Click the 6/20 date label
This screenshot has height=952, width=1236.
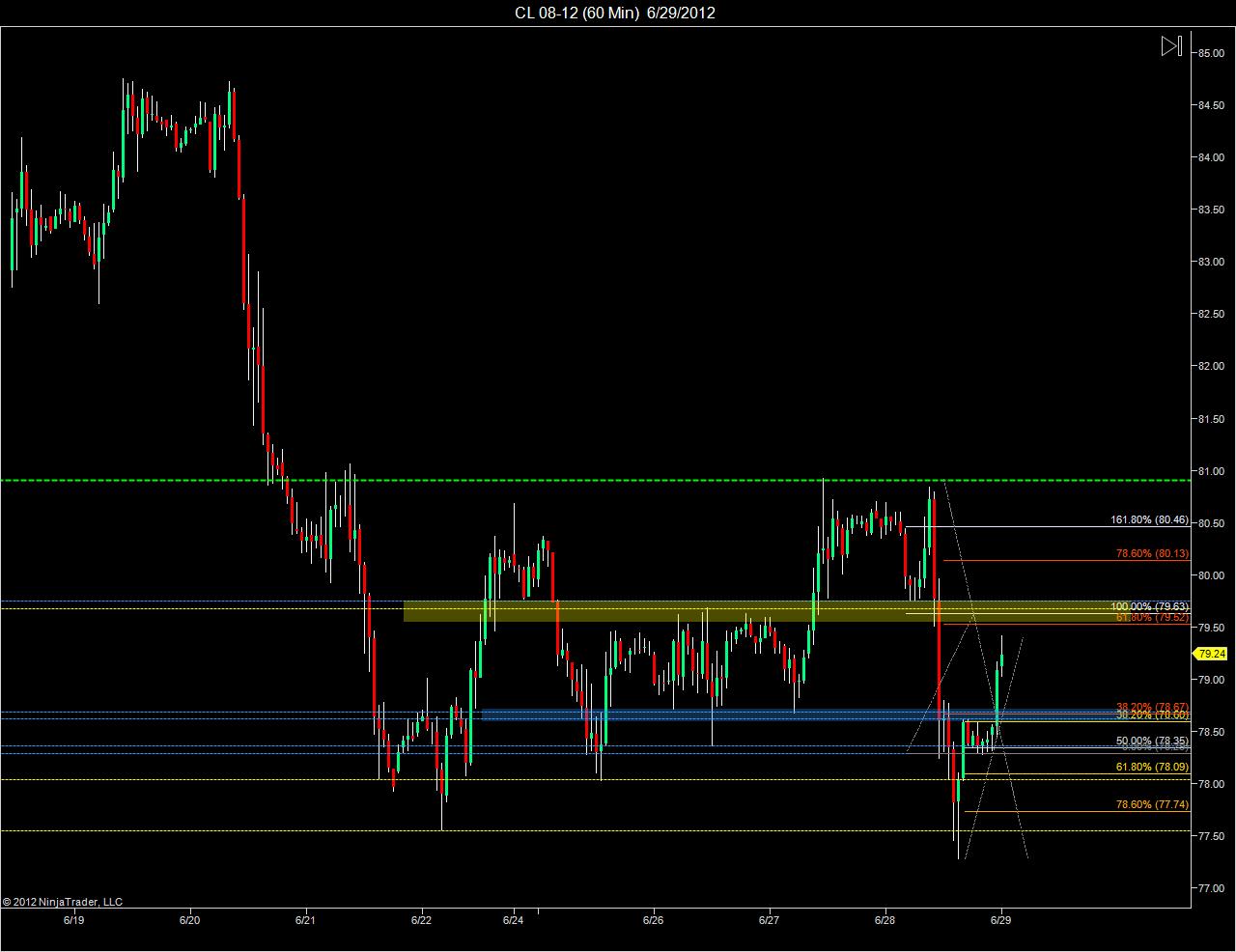tap(189, 921)
